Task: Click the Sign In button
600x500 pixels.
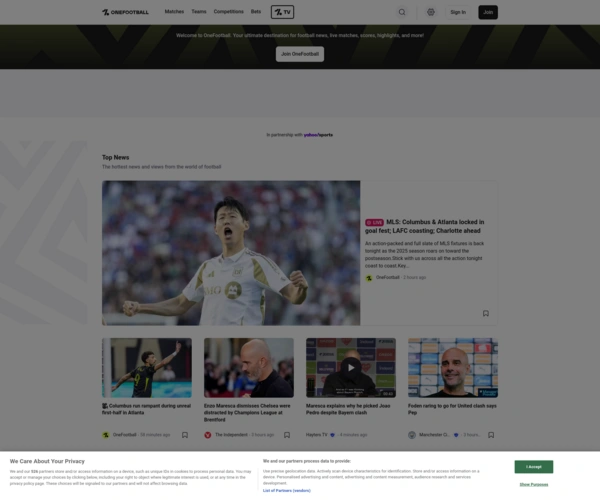Action: [x=458, y=12]
